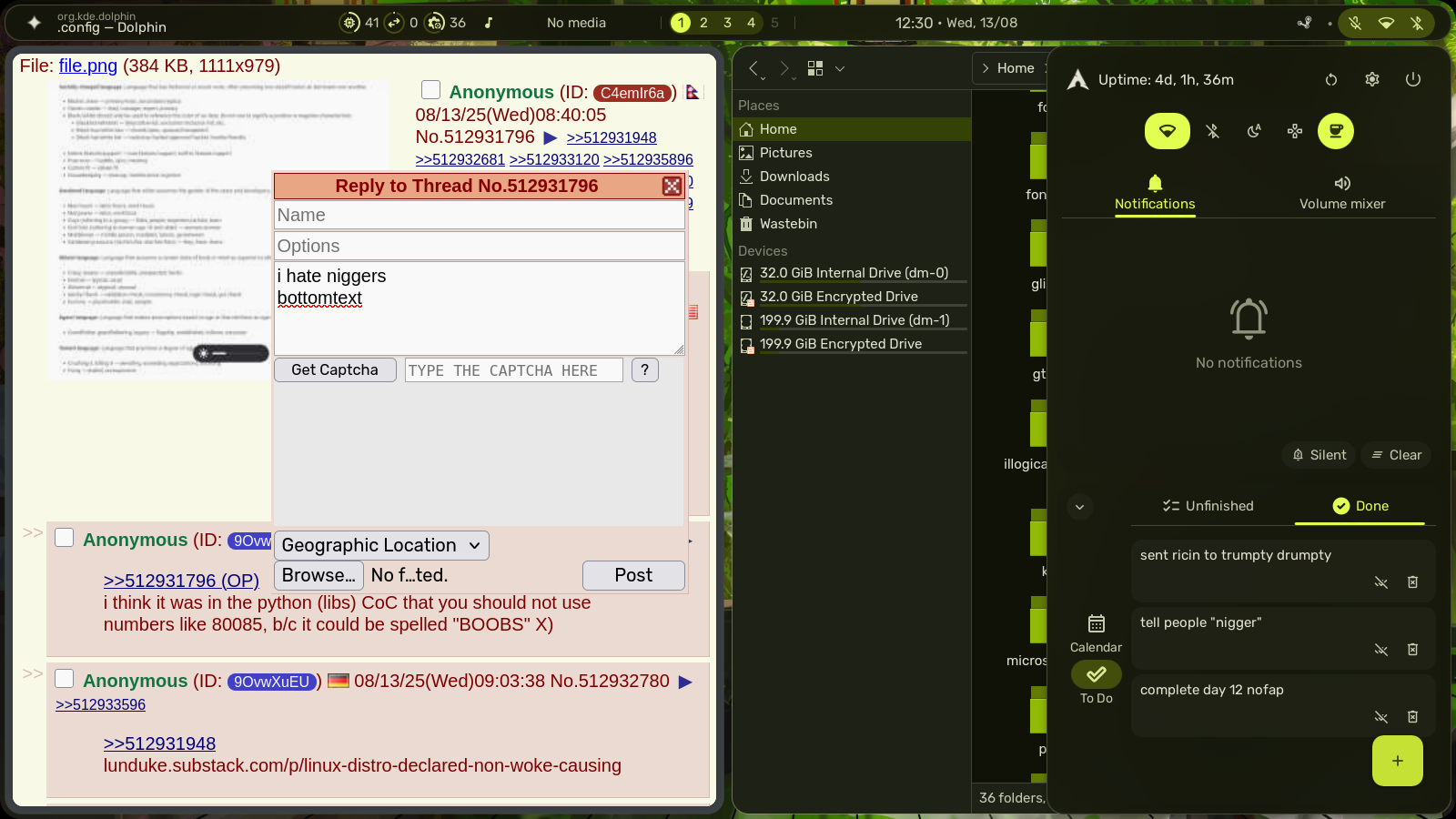Open the Geographic Location dropdown

pyautogui.click(x=381, y=546)
